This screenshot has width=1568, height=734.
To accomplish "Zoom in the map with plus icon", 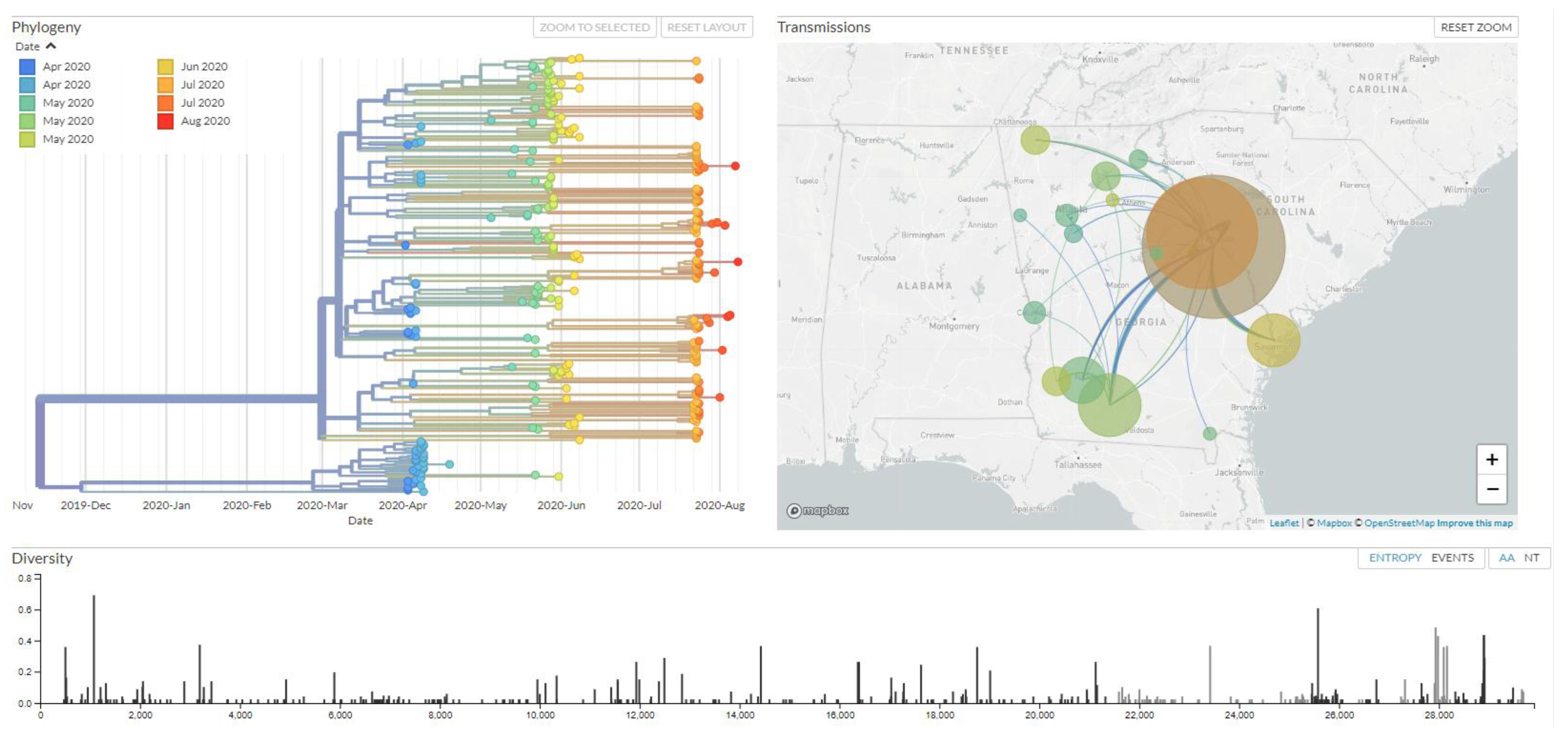I will [1491, 459].
